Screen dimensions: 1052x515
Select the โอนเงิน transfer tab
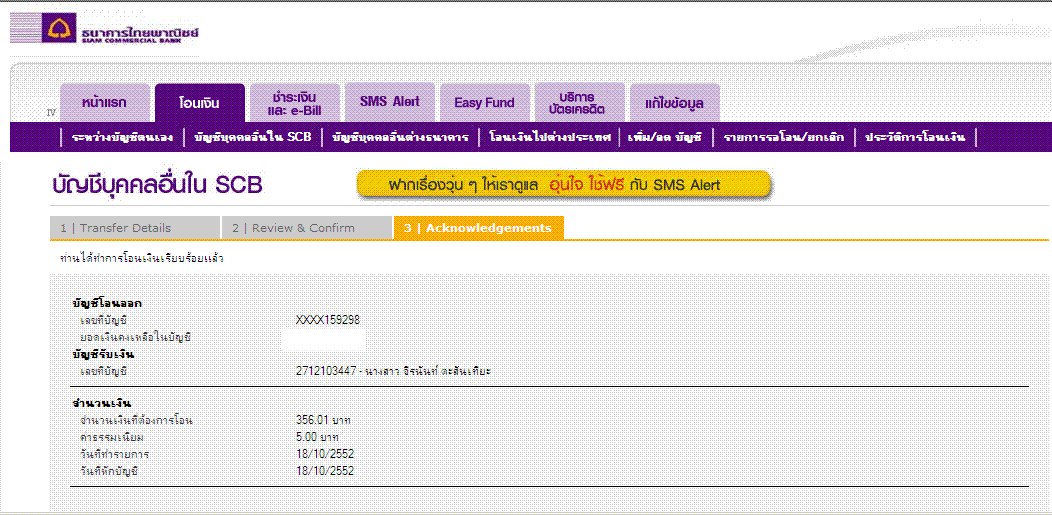tap(199, 103)
